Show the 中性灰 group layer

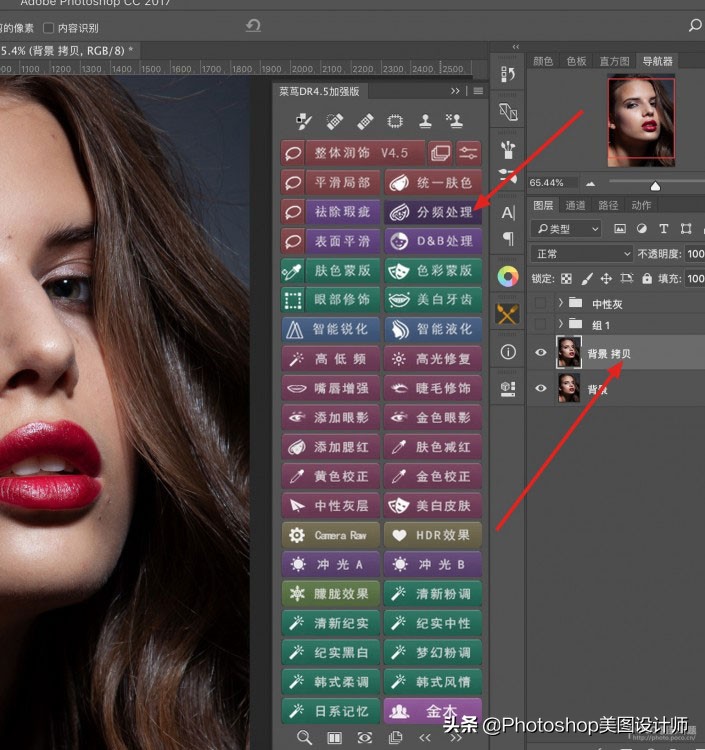pos(541,303)
